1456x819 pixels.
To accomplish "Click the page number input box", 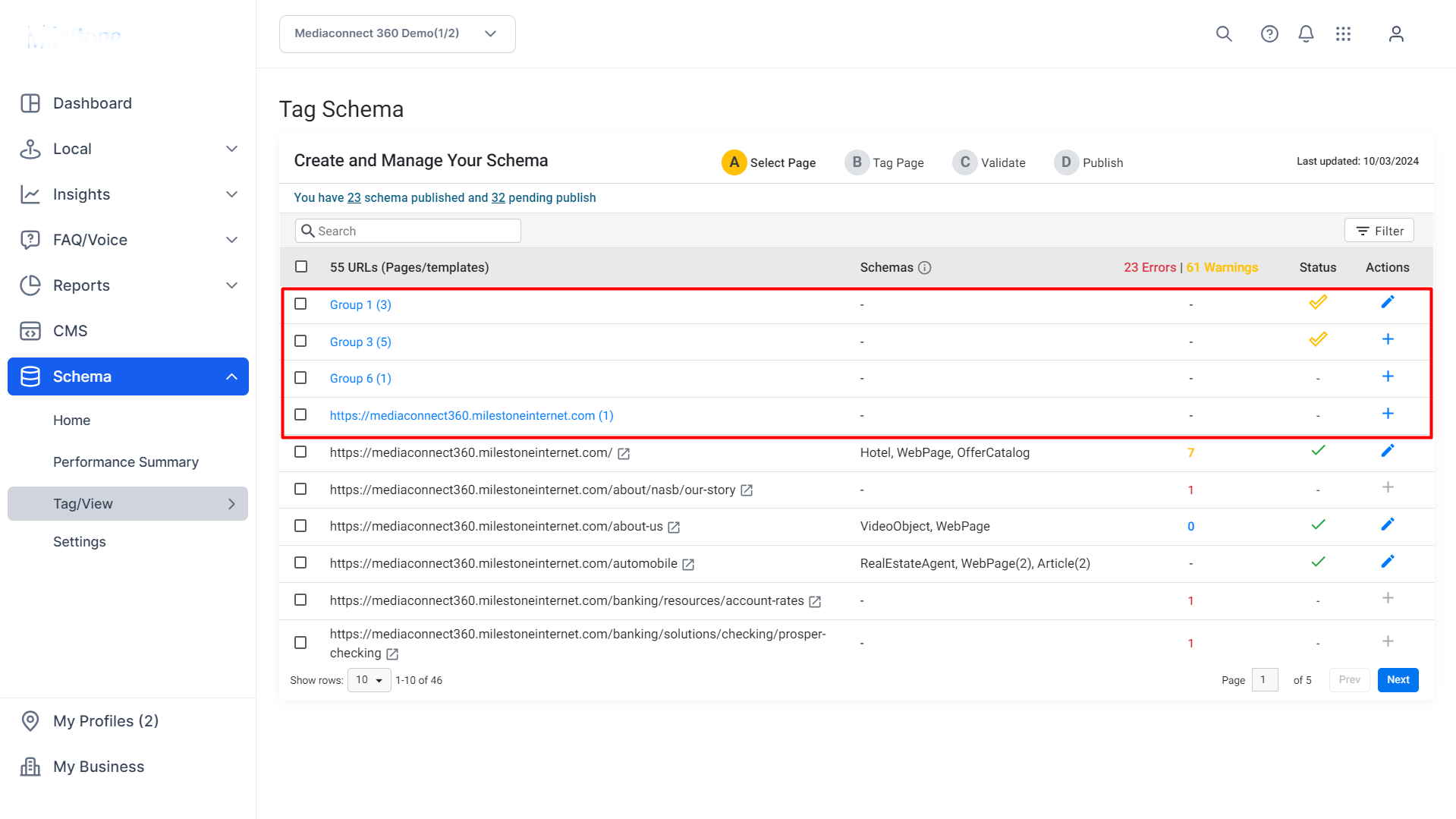I will point(1265,680).
